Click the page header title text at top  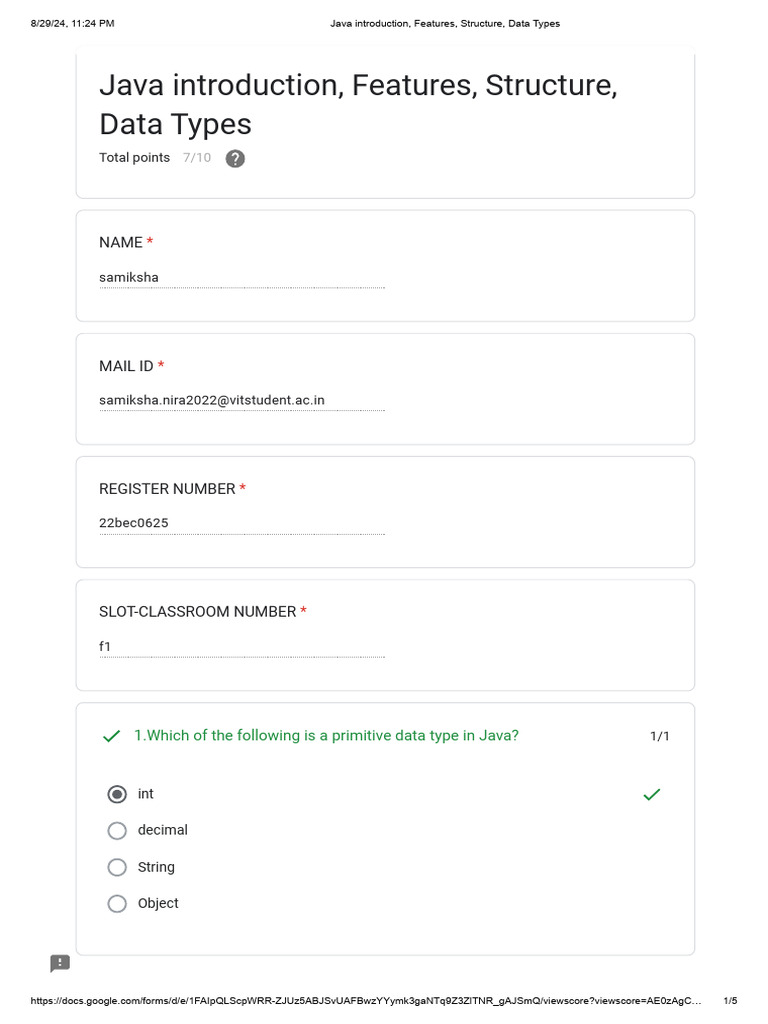pyautogui.click(x=445, y=24)
